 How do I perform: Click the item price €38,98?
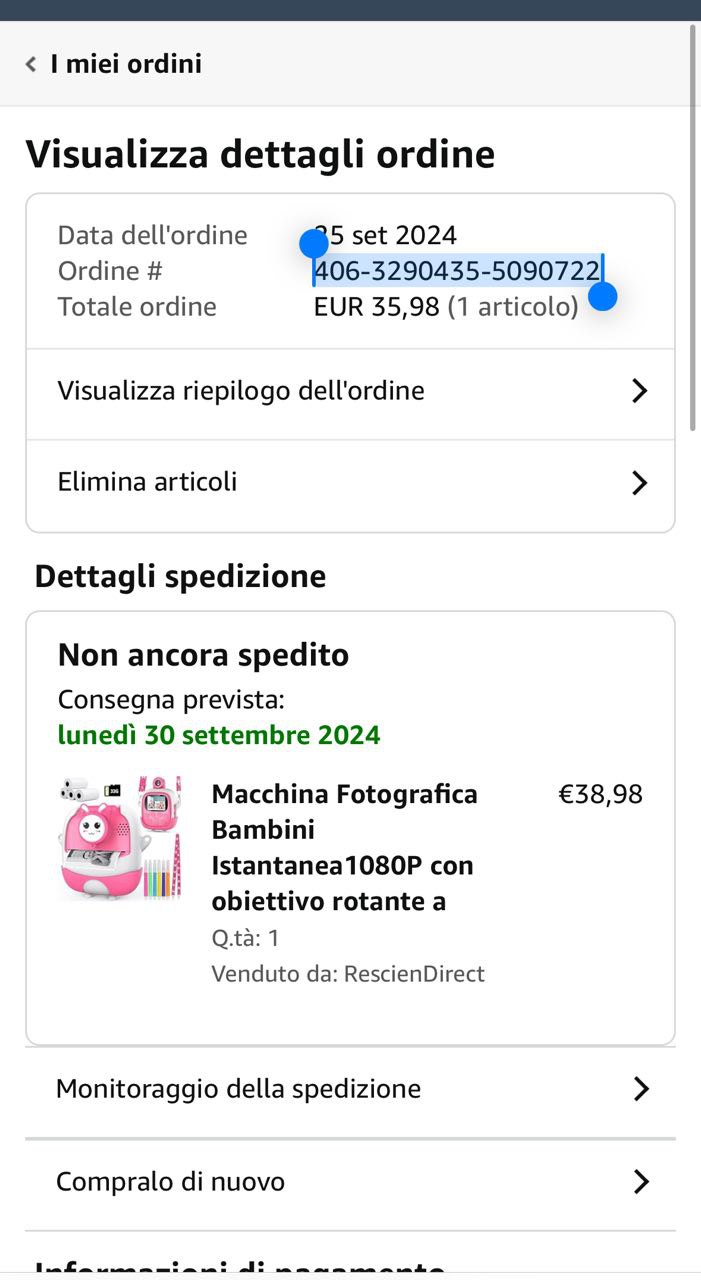click(600, 795)
